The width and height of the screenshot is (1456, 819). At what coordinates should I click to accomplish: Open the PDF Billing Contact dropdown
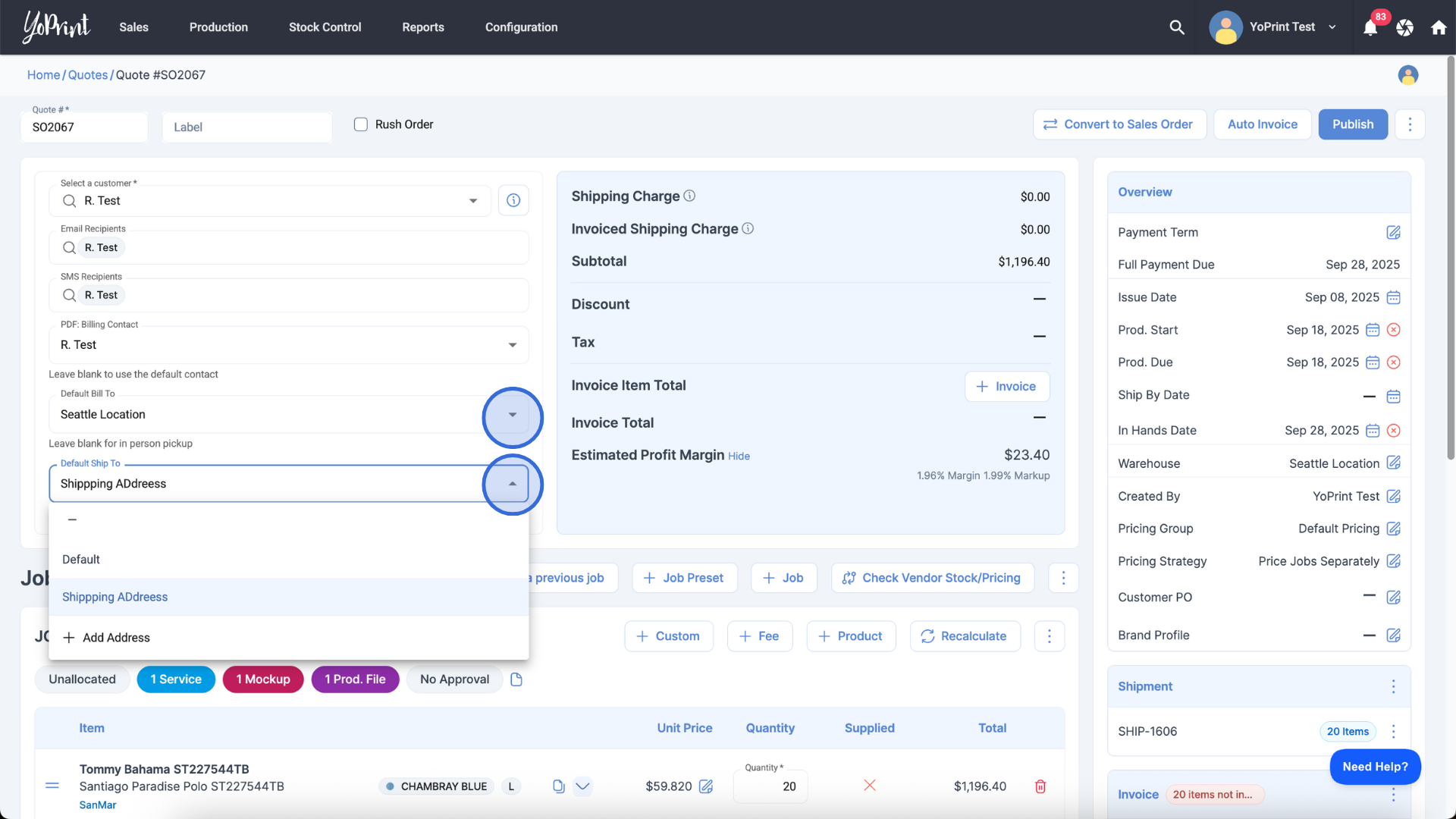coord(513,345)
